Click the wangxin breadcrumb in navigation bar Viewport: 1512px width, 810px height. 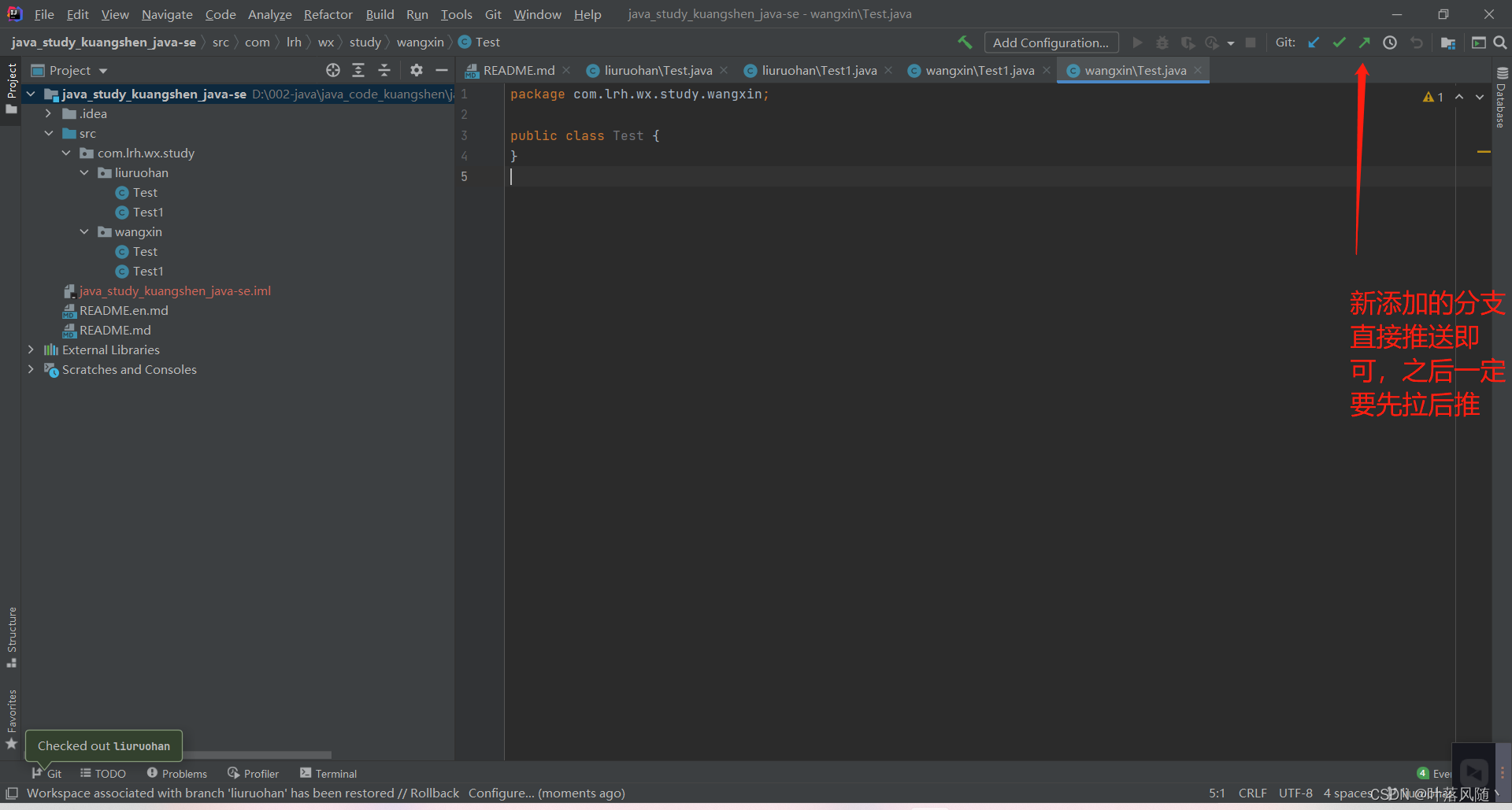pyautogui.click(x=421, y=43)
